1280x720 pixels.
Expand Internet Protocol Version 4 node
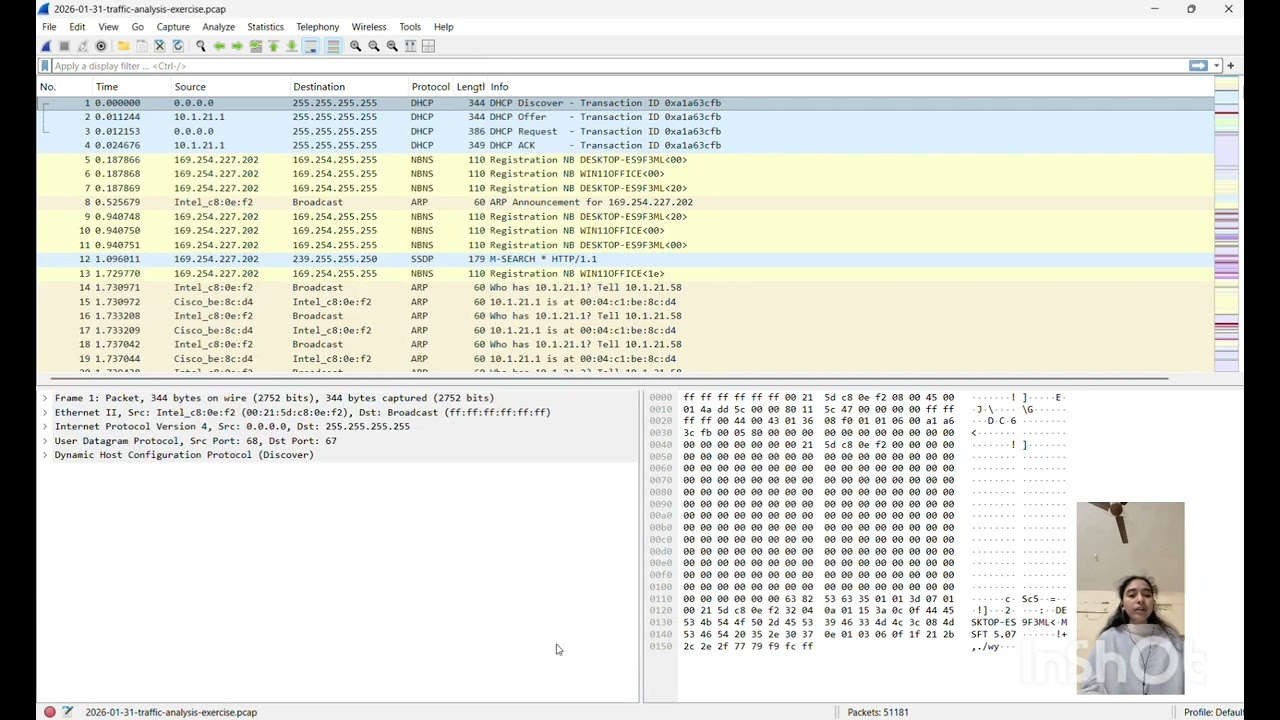(45, 426)
